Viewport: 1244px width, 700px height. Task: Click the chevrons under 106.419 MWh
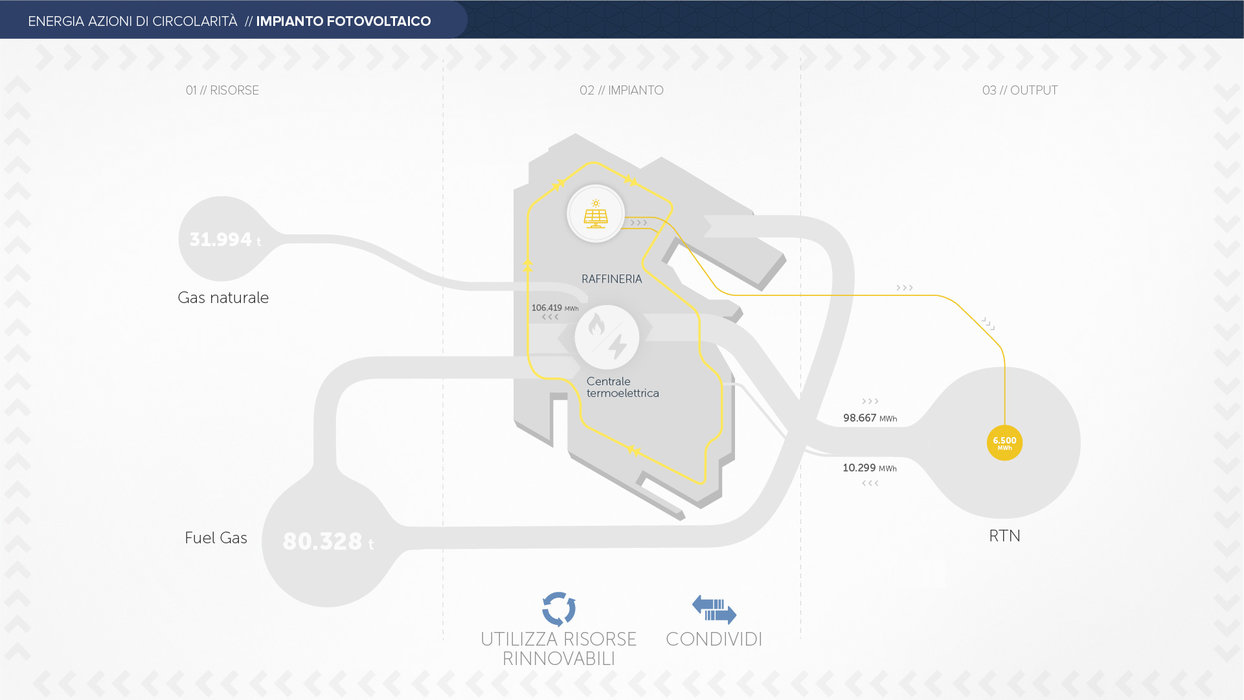tap(549, 318)
